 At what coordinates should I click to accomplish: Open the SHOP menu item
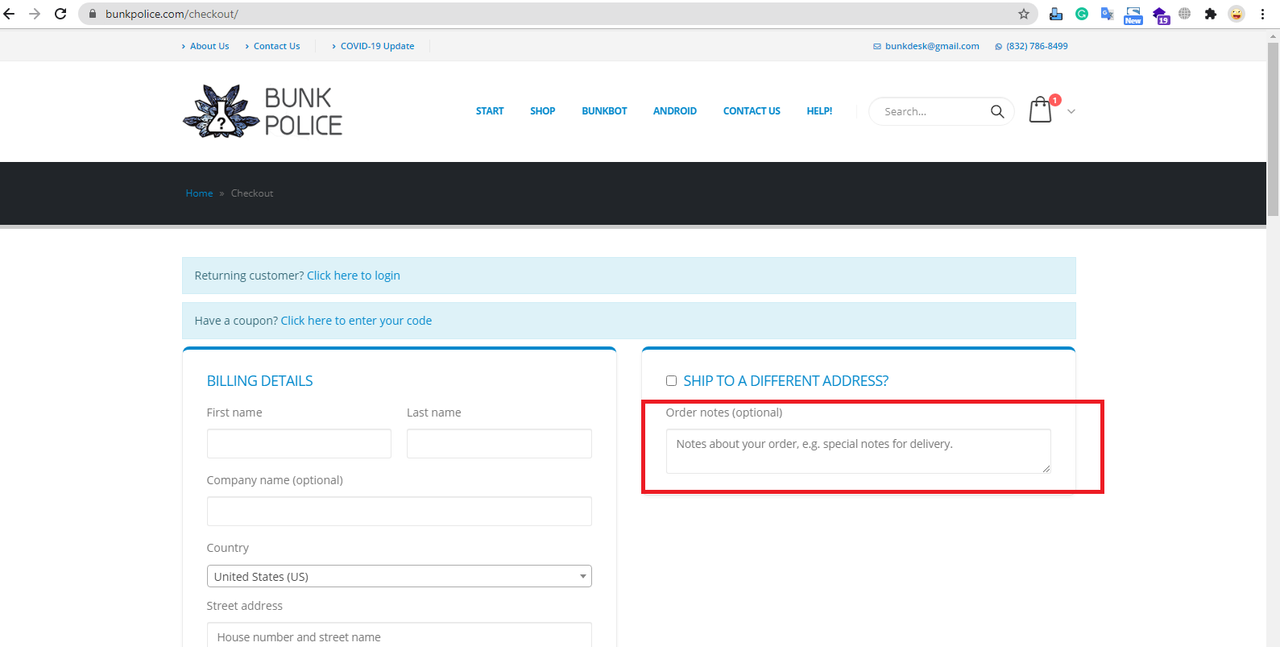pyautogui.click(x=543, y=111)
